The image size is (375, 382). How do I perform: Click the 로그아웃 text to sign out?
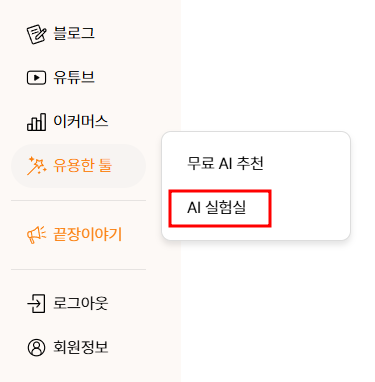click(x=81, y=304)
